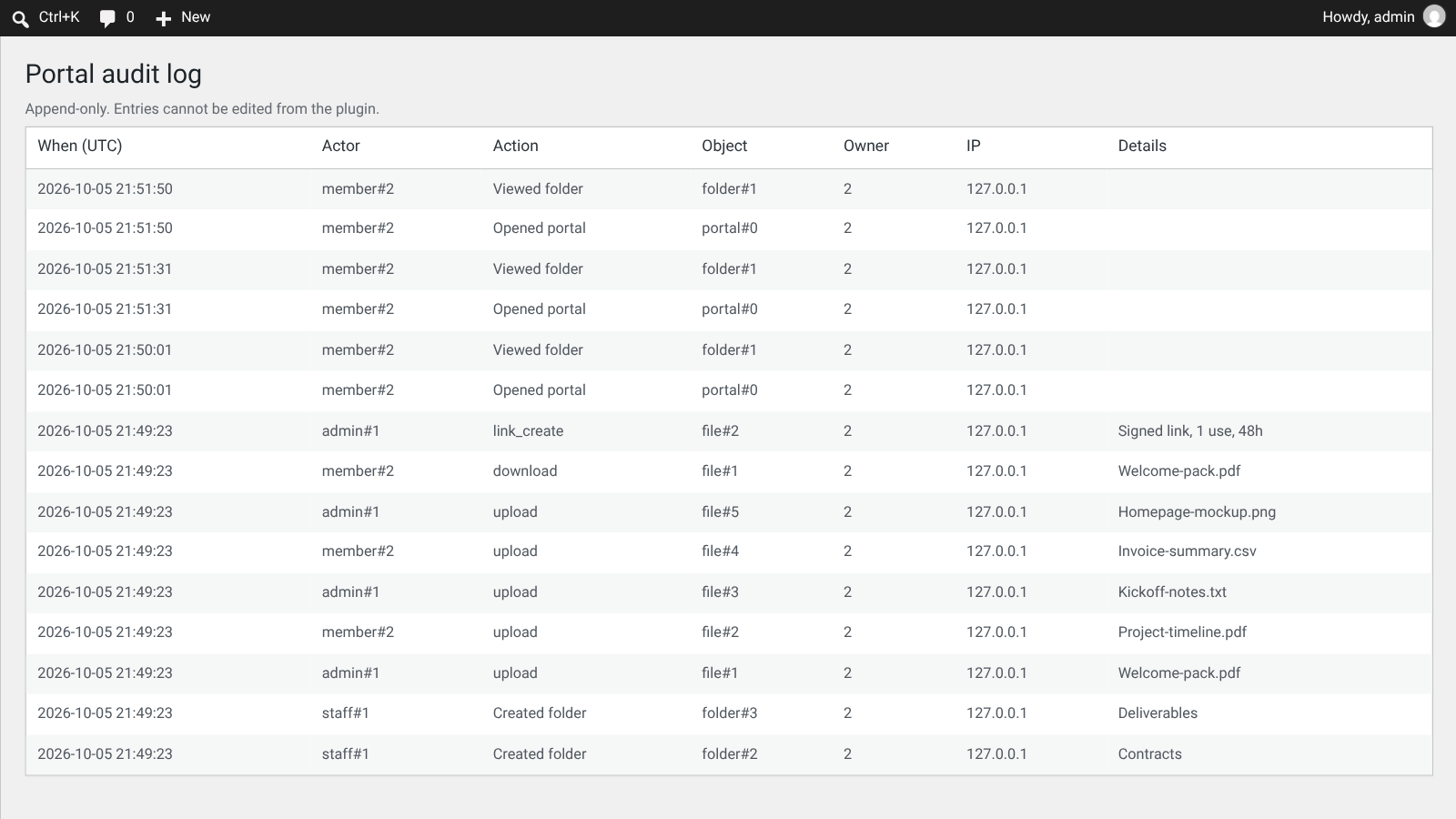Screen dimensions: 1456x819
Task: Select the When (UTC) column header
Action: [80, 146]
